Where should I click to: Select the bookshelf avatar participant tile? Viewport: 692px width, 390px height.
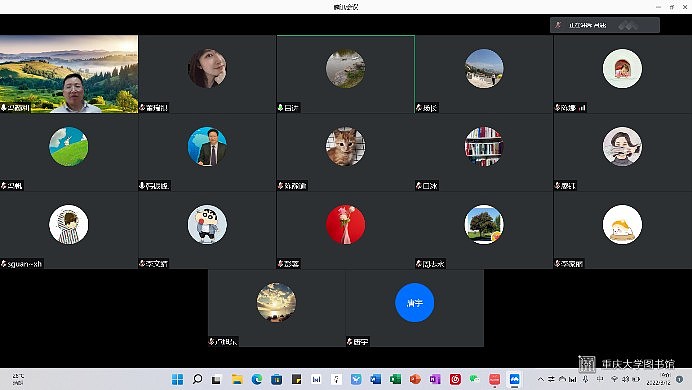coord(484,152)
